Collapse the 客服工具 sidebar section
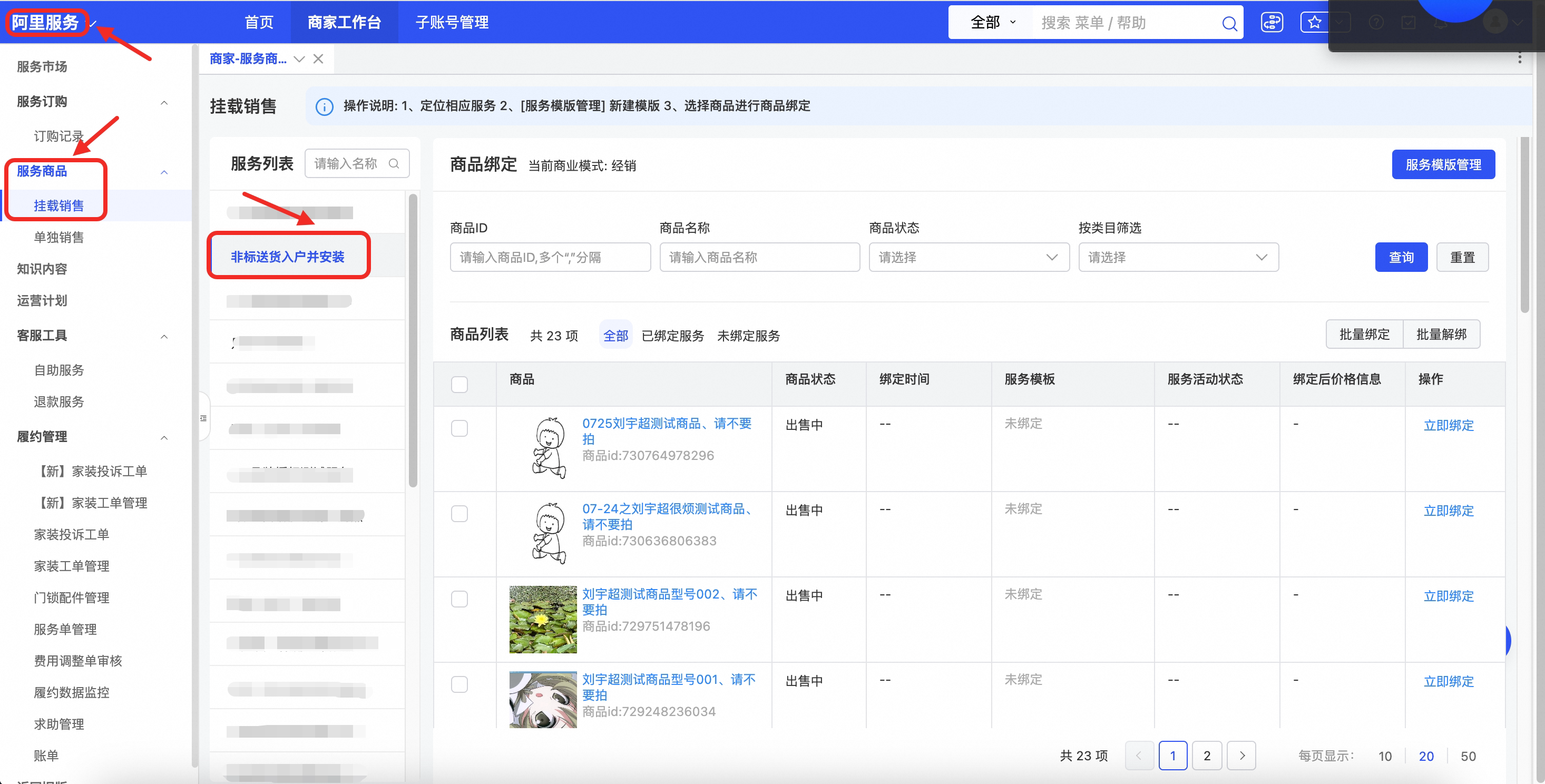The image size is (1545, 784). coord(164,337)
